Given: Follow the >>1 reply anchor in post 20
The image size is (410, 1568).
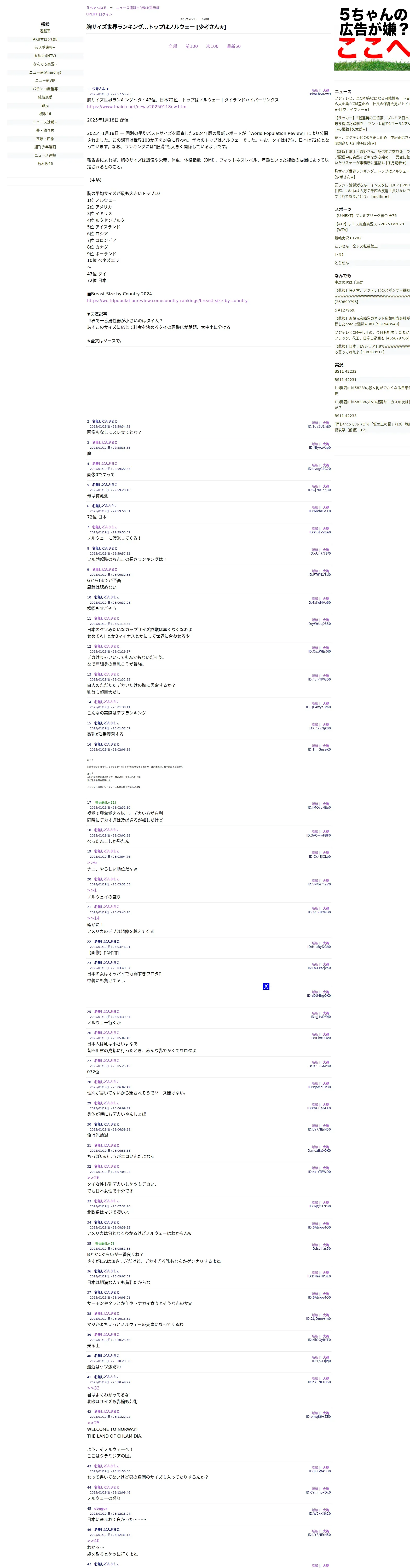Looking at the screenshot, I should (x=92, y=891).
